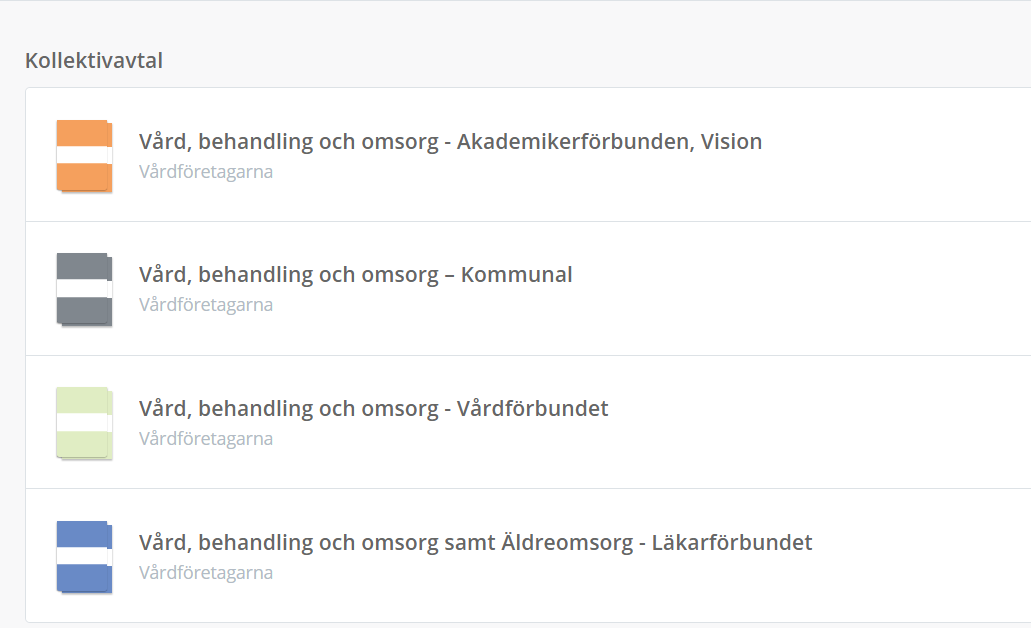Click Vårdföretagarna text under the Läkarförbundet agreement
The image size is (1031, 628).
[x=206, y=573]
